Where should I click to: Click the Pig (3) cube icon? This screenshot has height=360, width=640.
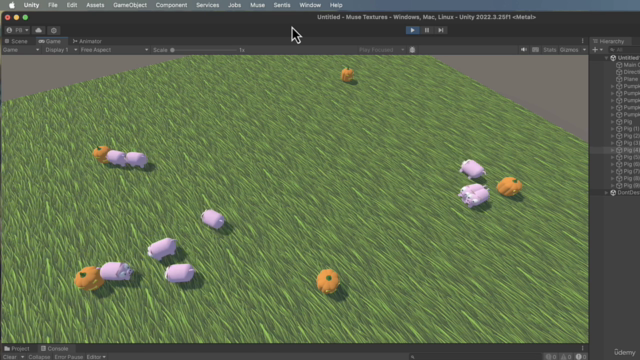click(619, 143)
